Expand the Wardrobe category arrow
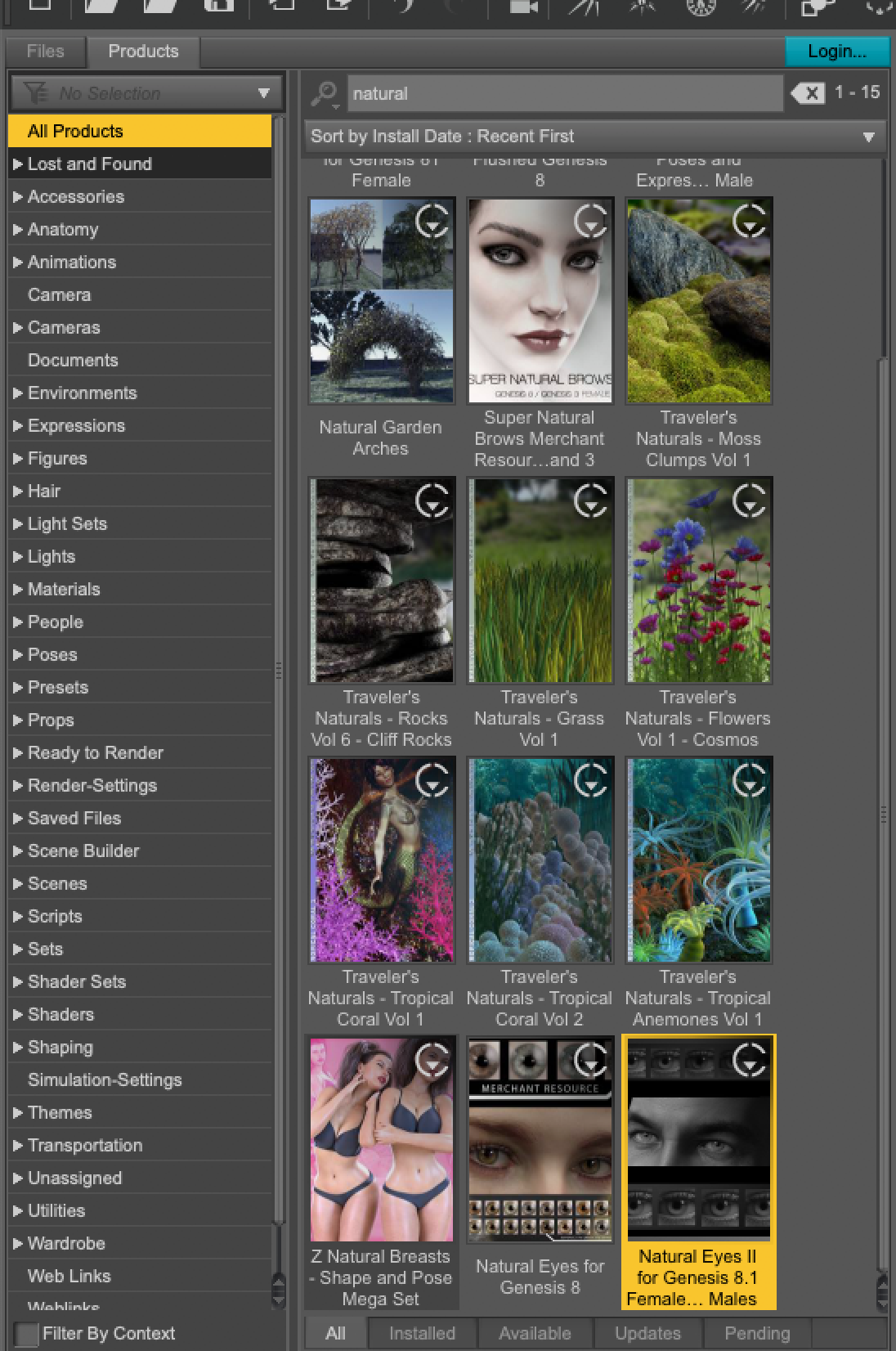896x1351 pixels. [18, 1243]
